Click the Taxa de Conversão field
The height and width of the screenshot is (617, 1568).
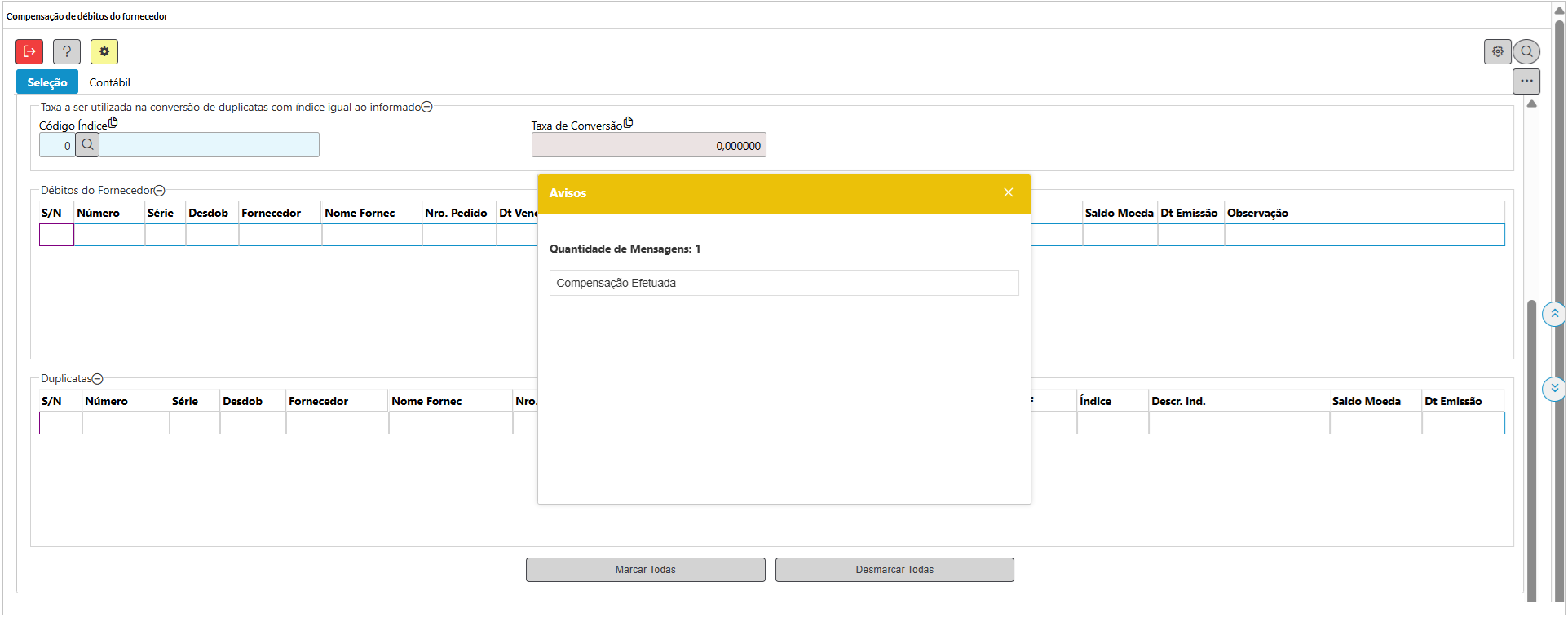click(x=648, y=145)
